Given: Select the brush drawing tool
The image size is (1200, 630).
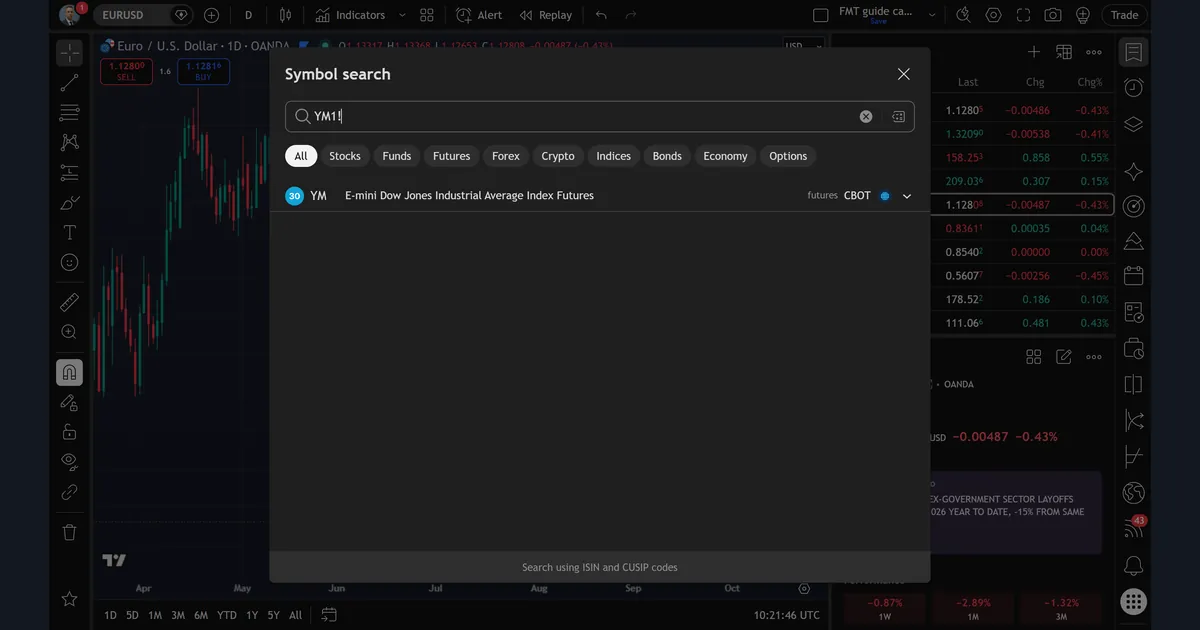Looking at the screenshot, I should pos(69,203).
